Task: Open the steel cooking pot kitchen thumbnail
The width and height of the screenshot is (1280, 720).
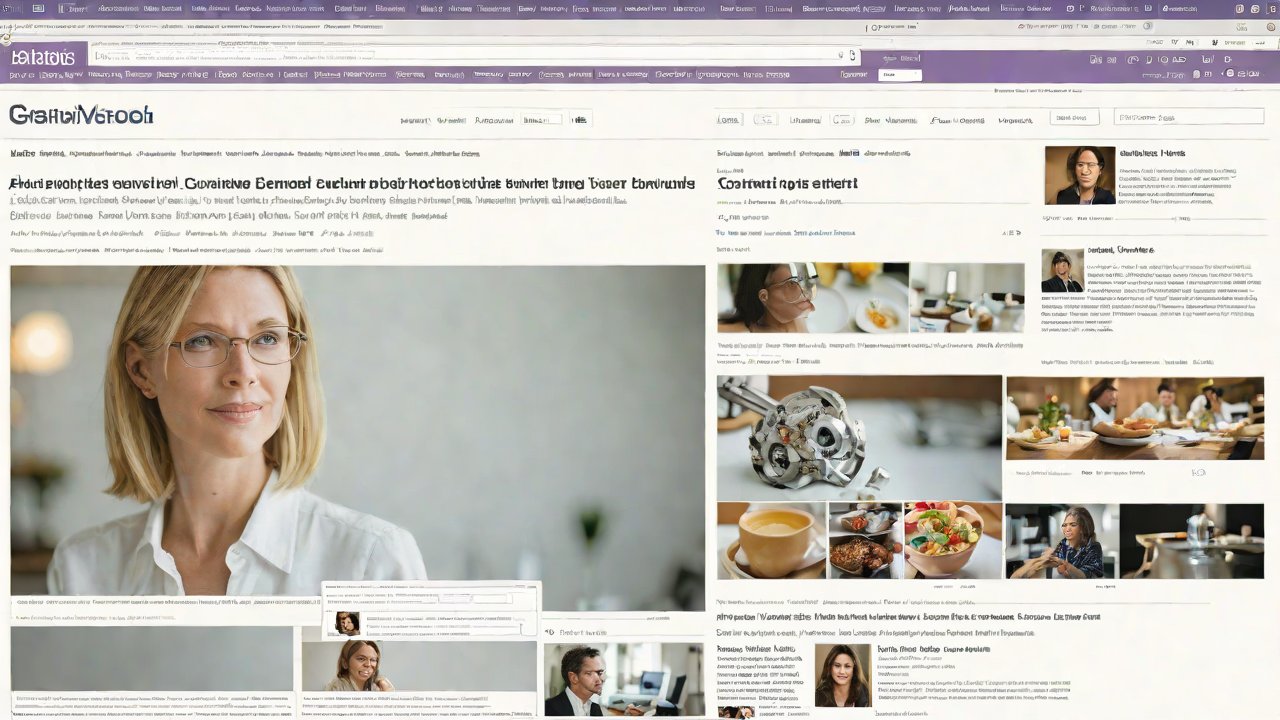Action: [1191, 540]
